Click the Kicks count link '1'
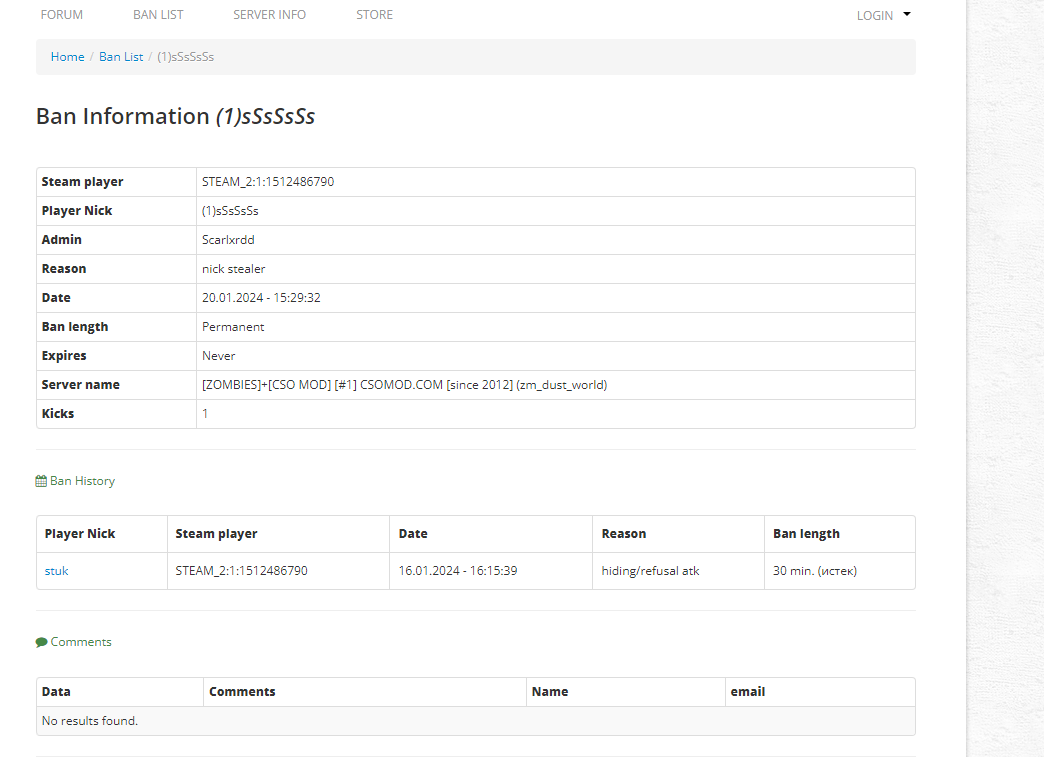Screen dimensions: 1044x757 coord(205,414)
